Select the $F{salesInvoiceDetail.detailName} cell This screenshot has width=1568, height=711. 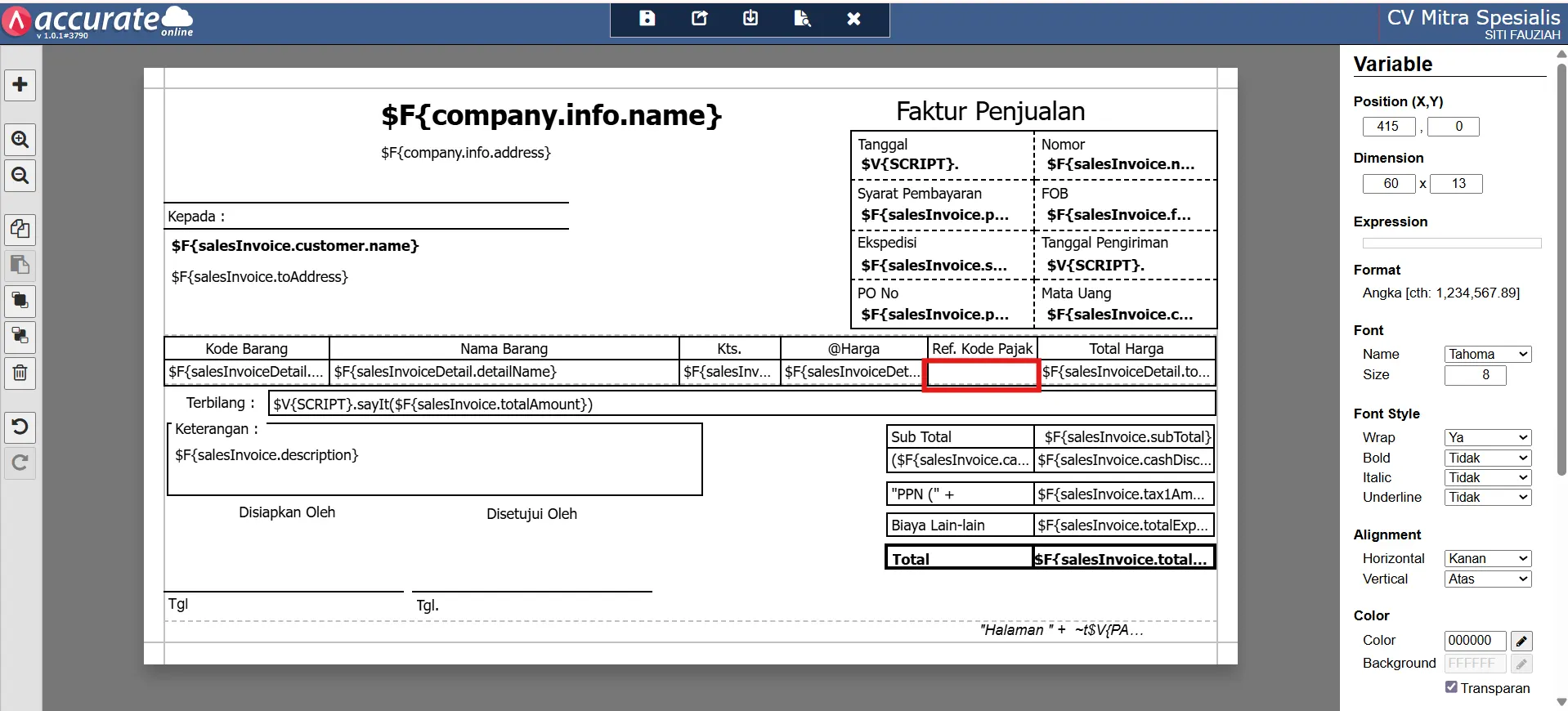pos(504,372)
